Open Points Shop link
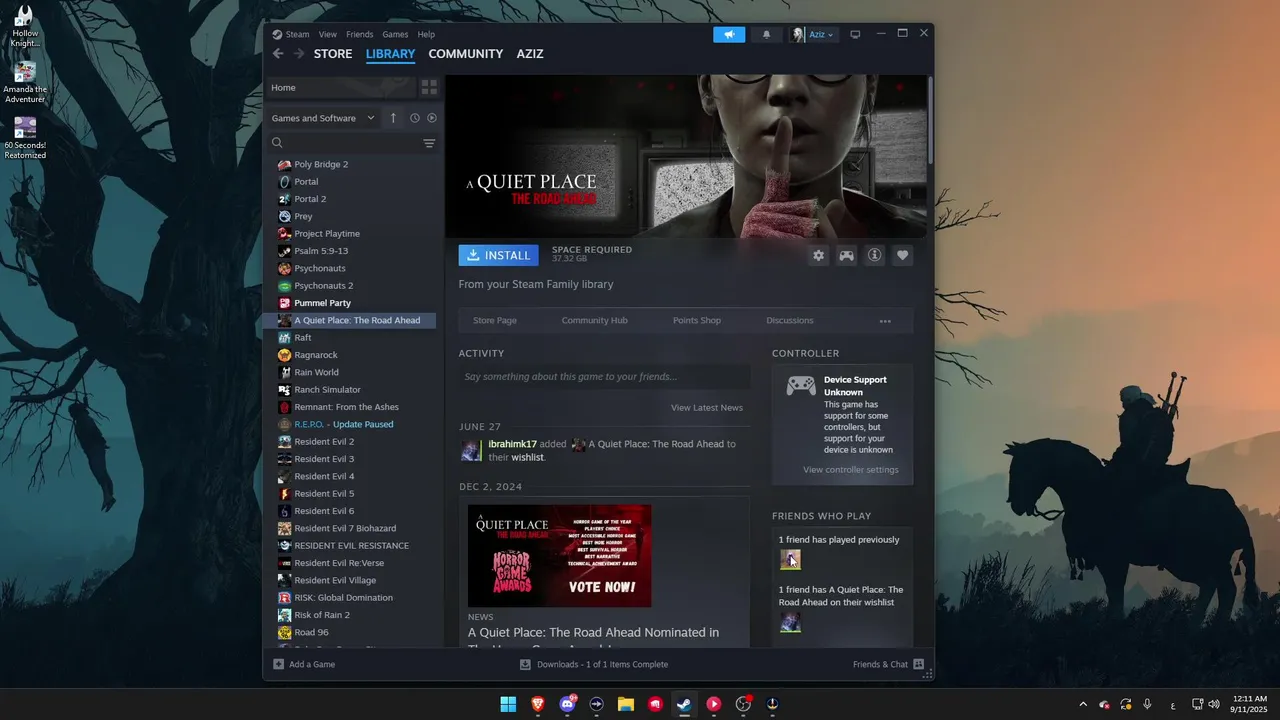Image resolution: width=1280 pixels, height=720 pixels. 697,321
